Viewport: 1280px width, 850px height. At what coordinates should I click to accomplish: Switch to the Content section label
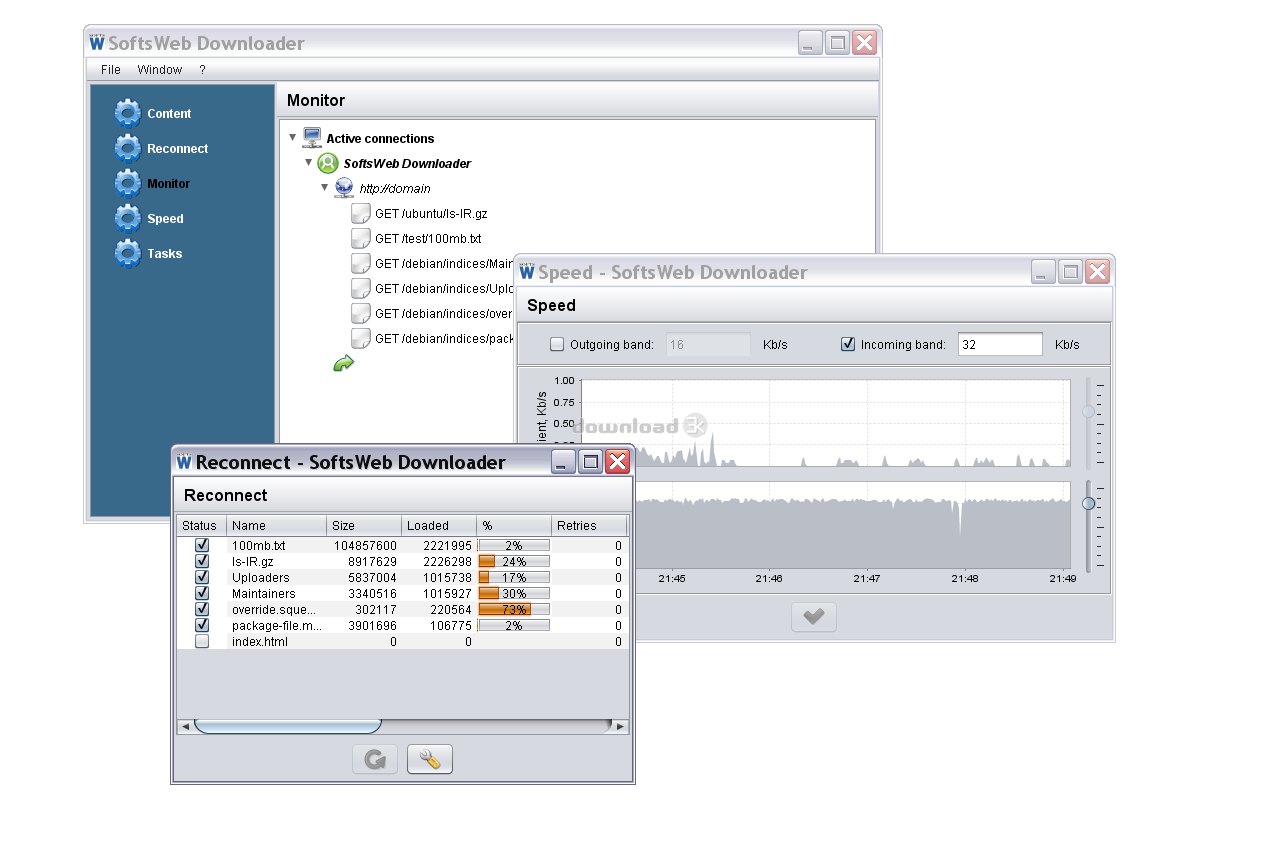tap(169, 113)
